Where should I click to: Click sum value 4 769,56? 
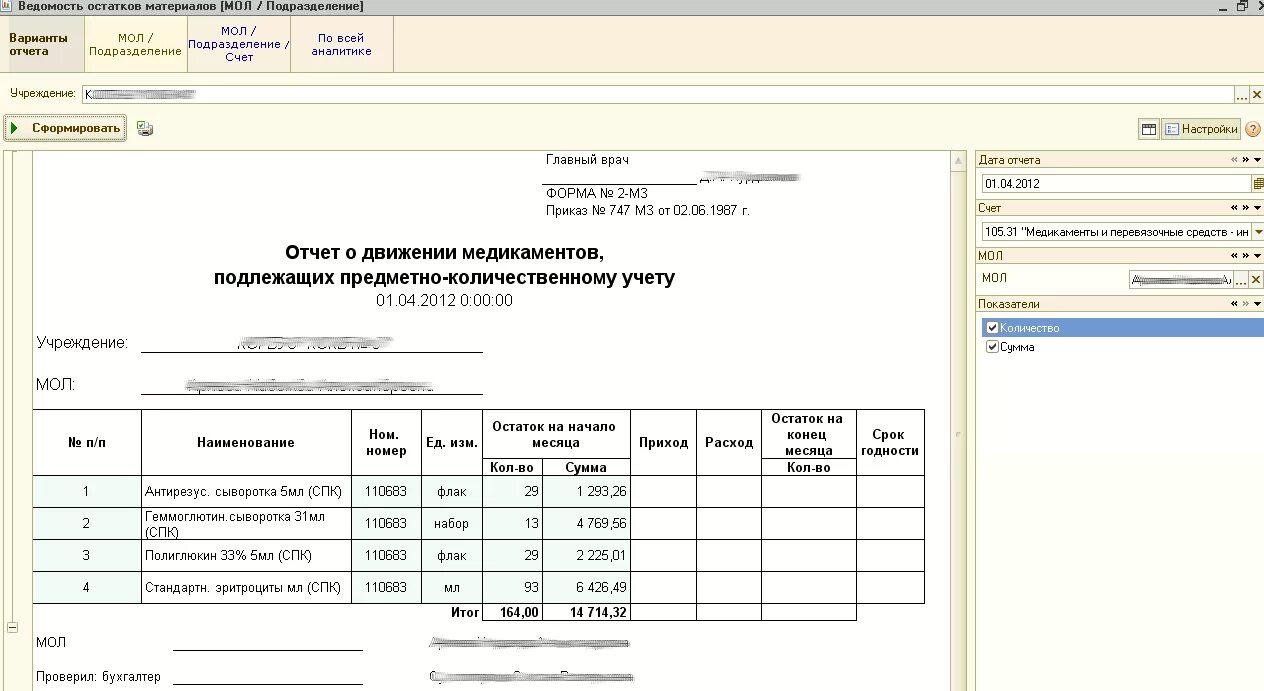pyautogui.click(x=586, y=524)
